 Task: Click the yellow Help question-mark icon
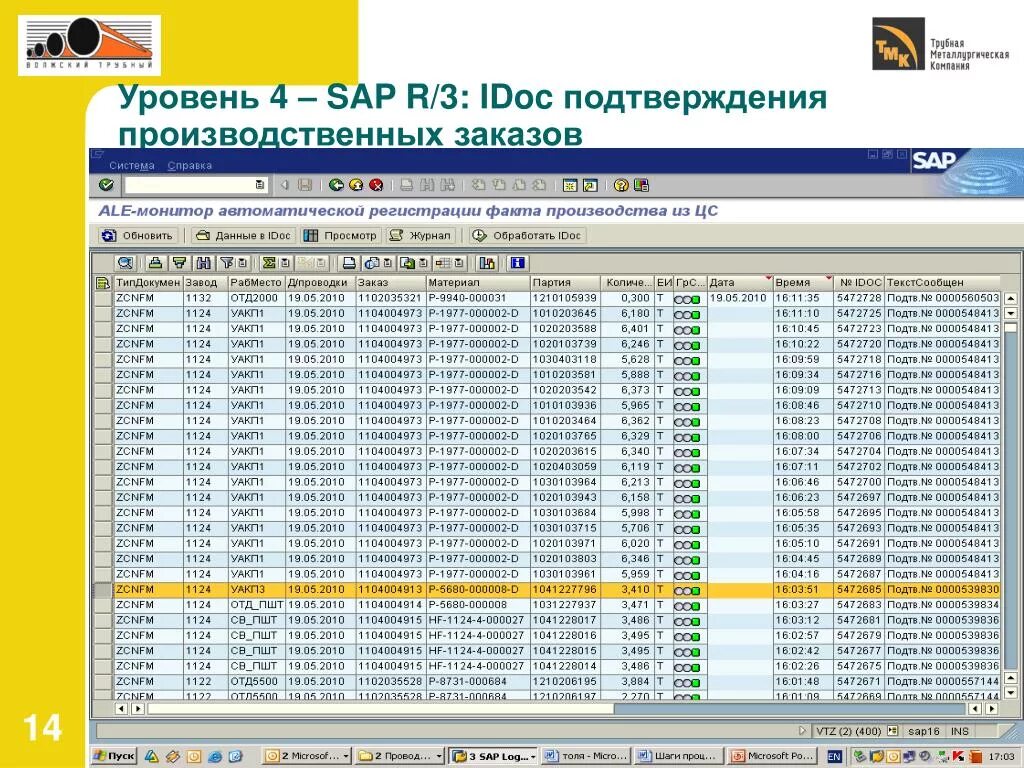pyautogui.click(x=620, y=185)
